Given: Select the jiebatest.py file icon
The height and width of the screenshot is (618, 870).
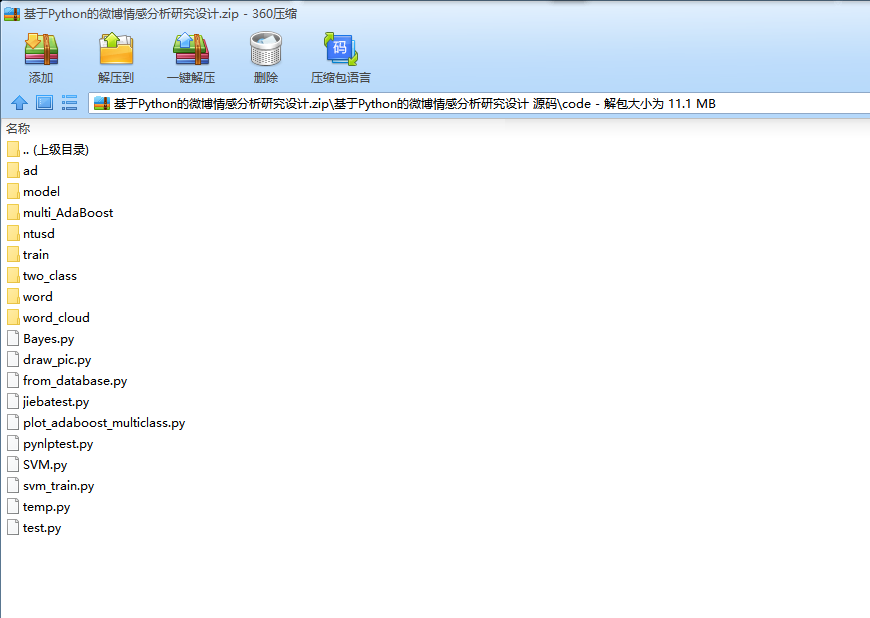Looking at the screenshot, I should tap(13, 402).
